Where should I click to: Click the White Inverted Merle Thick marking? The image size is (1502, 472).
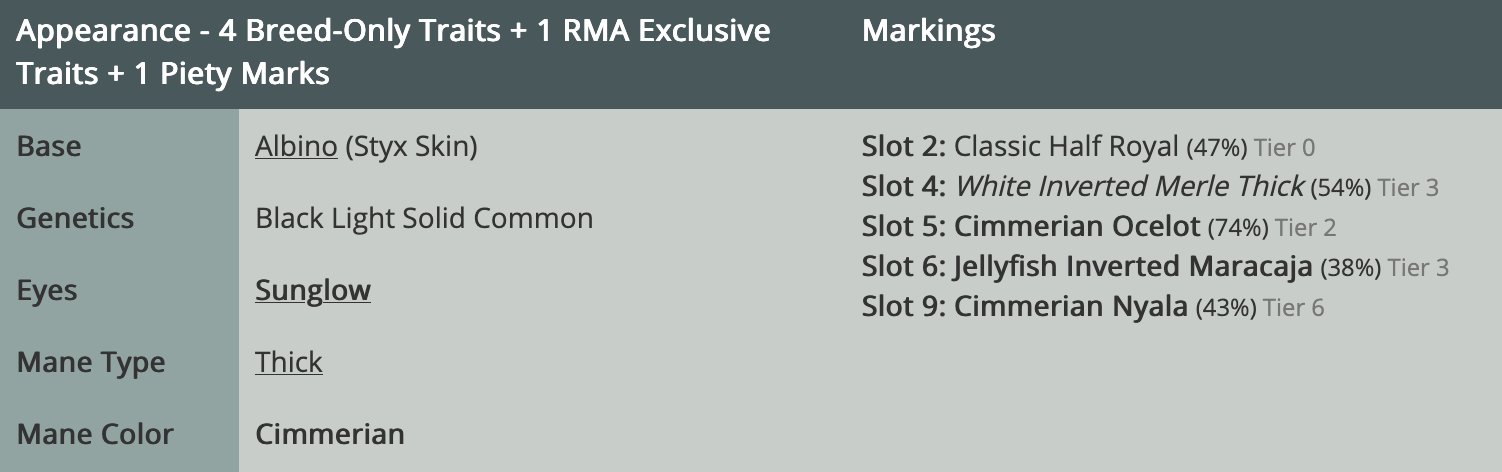point(1129,187)
